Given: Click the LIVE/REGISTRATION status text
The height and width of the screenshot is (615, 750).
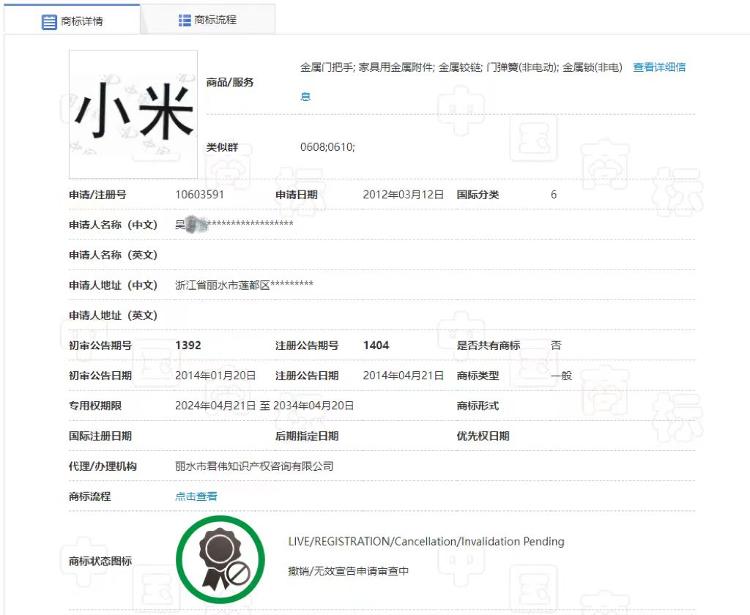Looking at the screenshot, I should pos(426,541).
